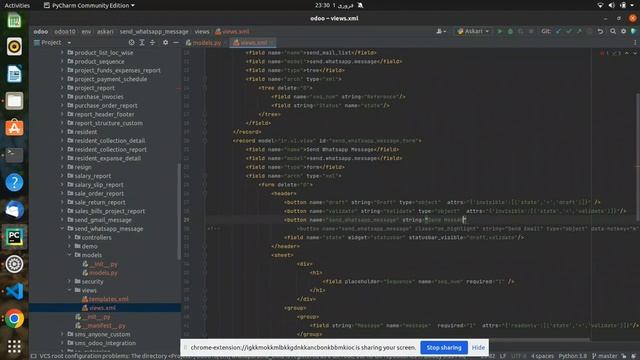Screen dimensions: 640x360
Task: Expand the product_list_loc_wise folder
Action: 62,53
